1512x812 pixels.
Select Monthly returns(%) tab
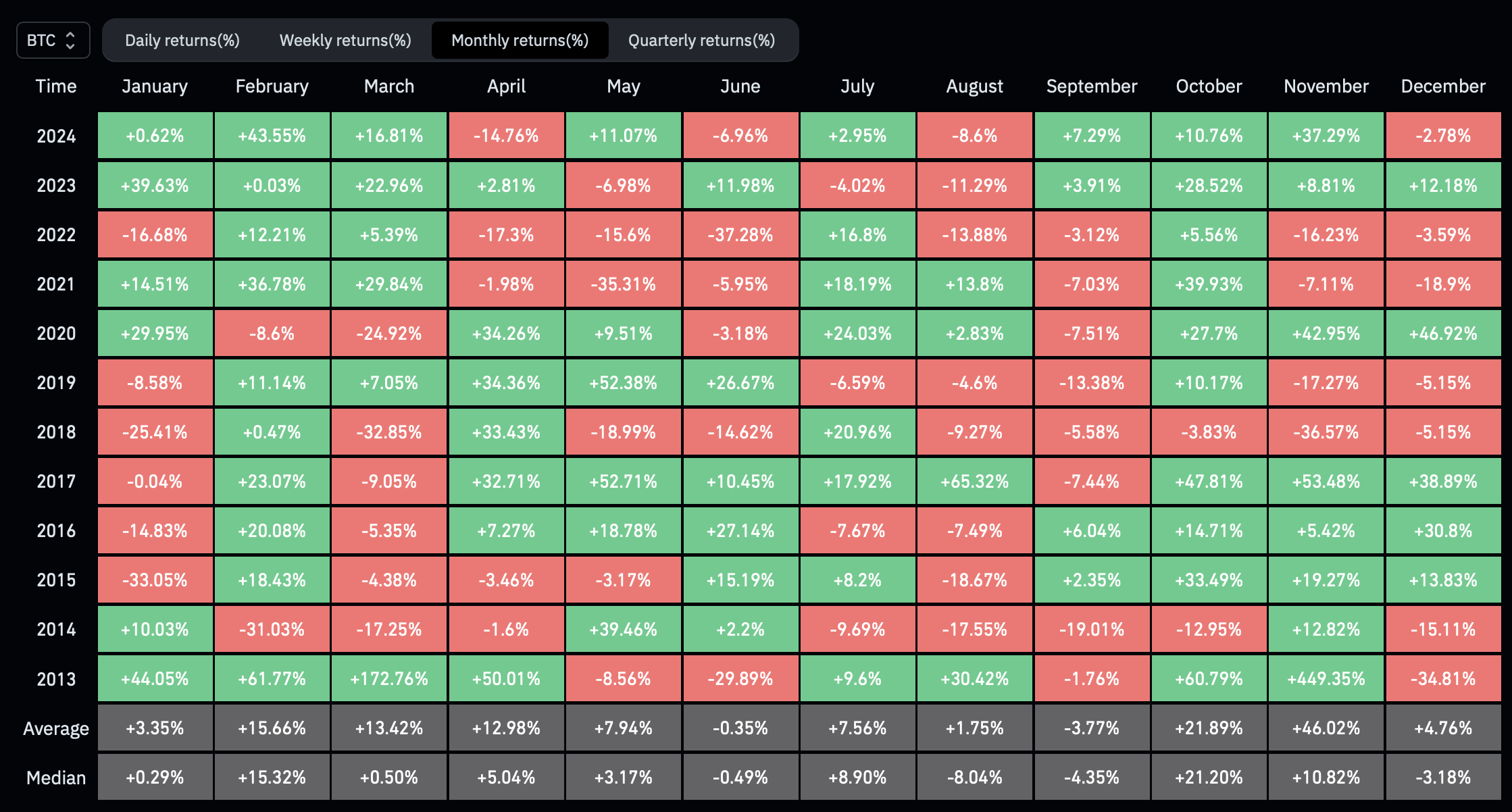521,40
